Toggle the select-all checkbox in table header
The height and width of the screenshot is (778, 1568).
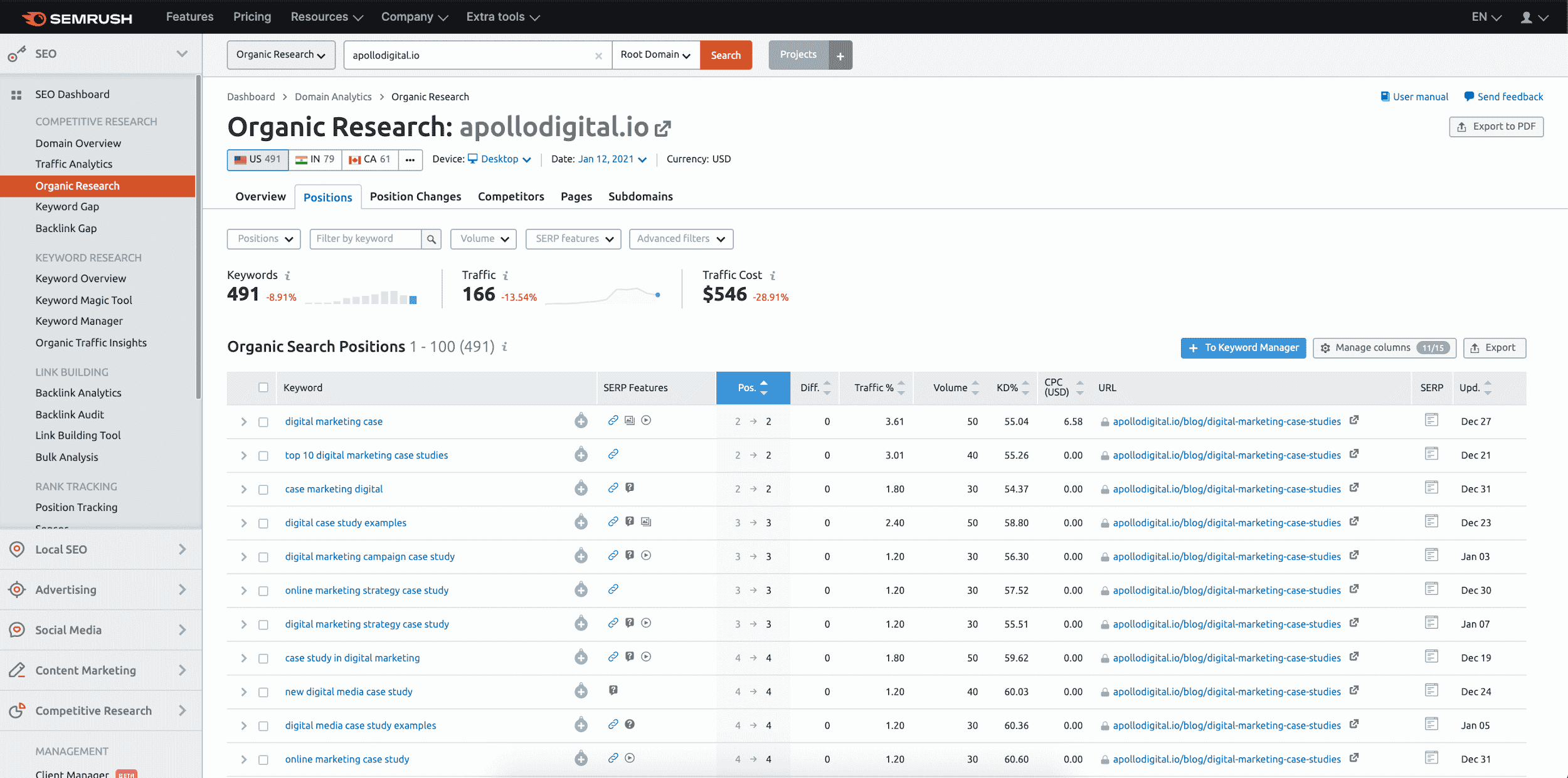[263, 387]
